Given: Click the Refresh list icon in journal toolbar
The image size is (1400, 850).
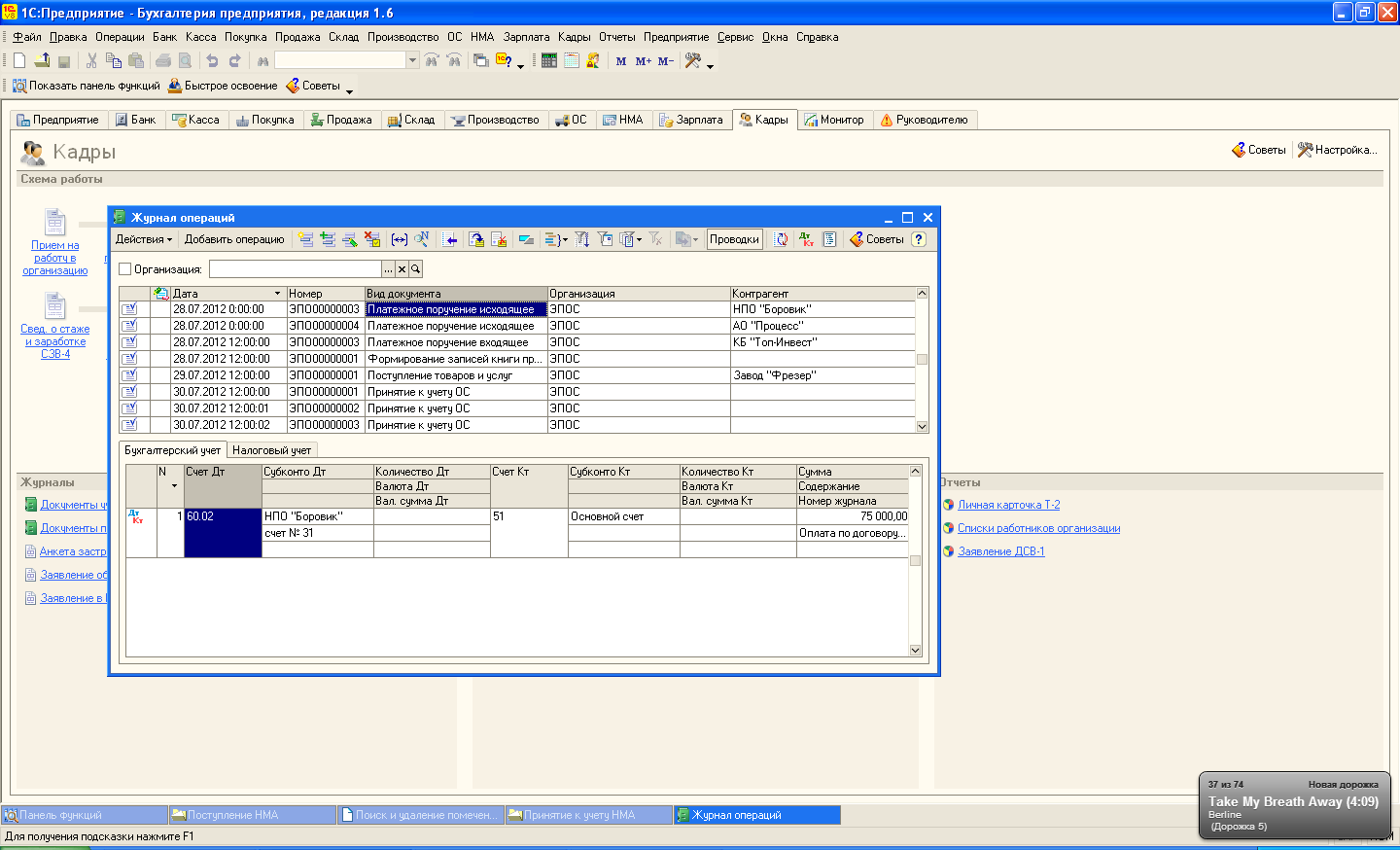Looking at the screenshot, I should point(781,239).
